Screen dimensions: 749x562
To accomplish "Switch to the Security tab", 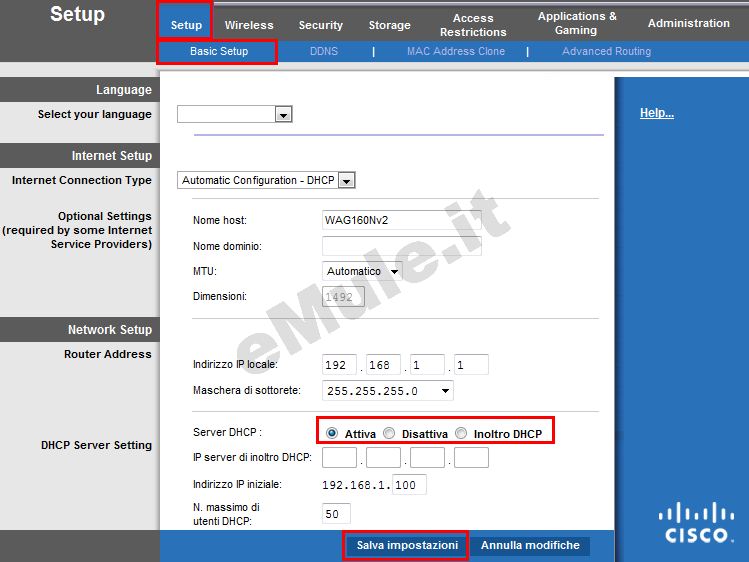I will tap(321, 25).
